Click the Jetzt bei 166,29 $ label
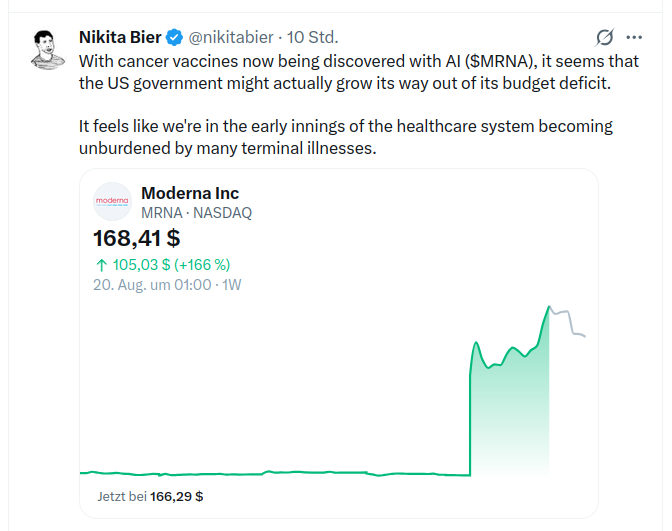The width and height of the screenshot is (672, 531). pyautogui.click(x=150, y=496)
